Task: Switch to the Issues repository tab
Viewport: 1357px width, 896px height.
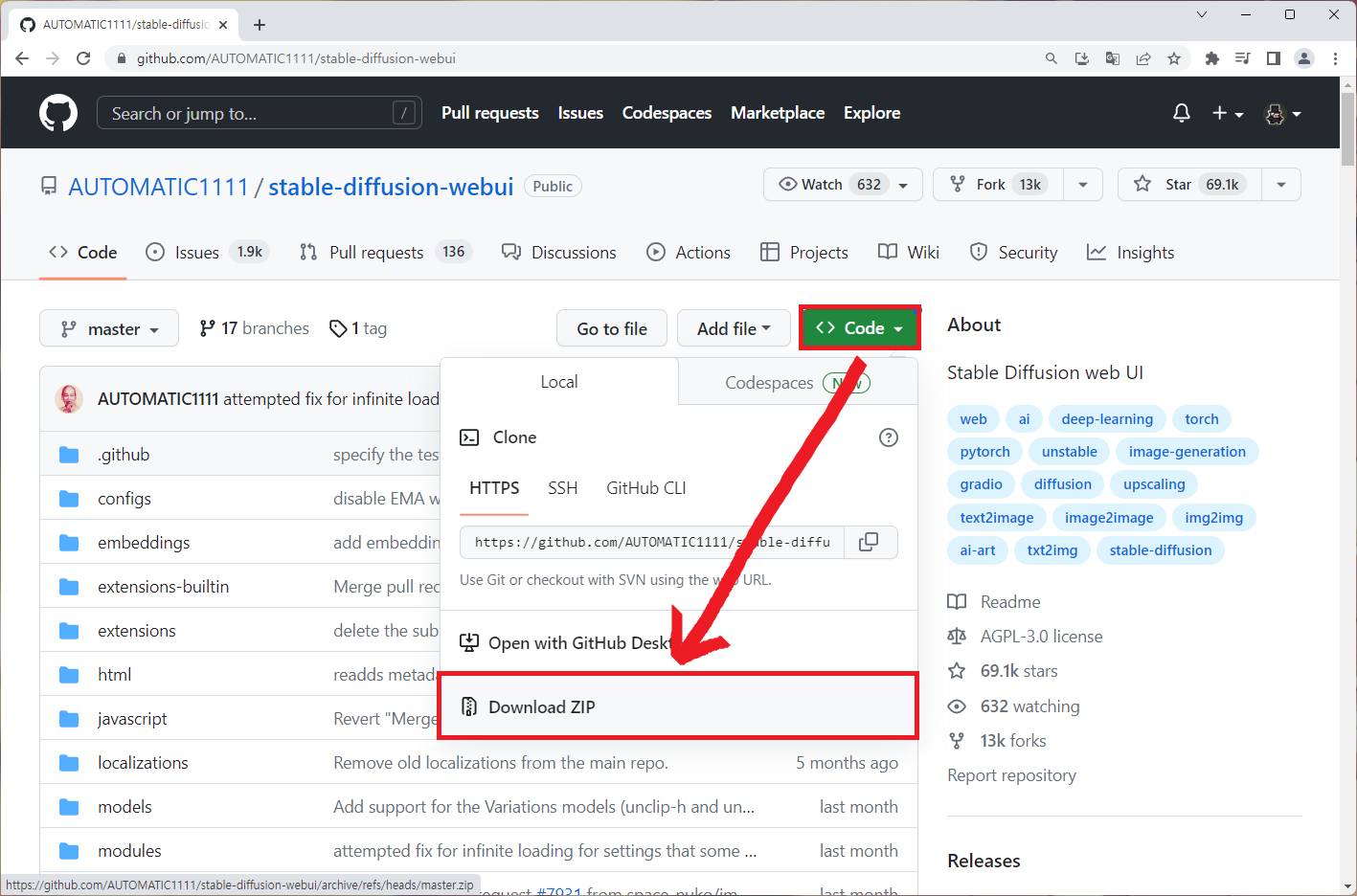Action: 207,252
